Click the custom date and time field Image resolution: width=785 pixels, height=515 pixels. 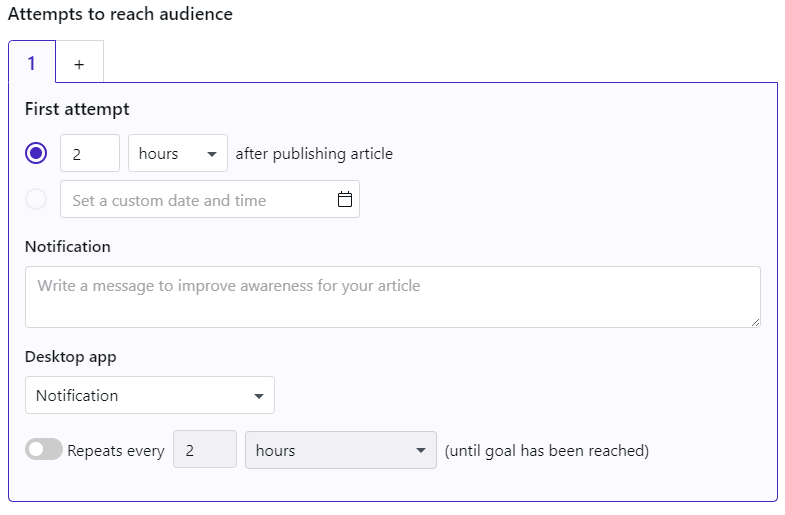point(210,199)
